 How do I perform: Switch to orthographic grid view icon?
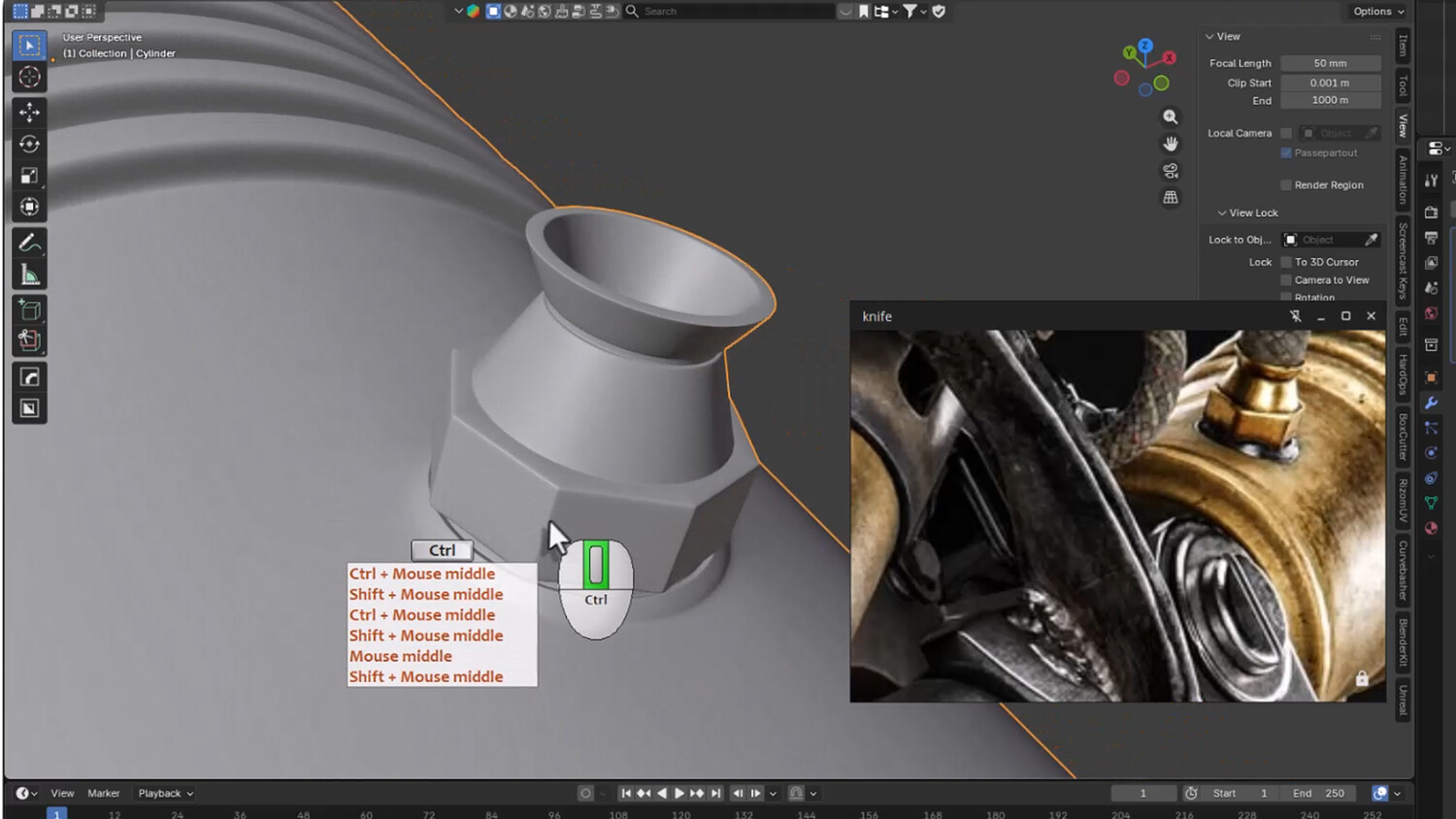pyautogui.click(x=1171, y=197)
